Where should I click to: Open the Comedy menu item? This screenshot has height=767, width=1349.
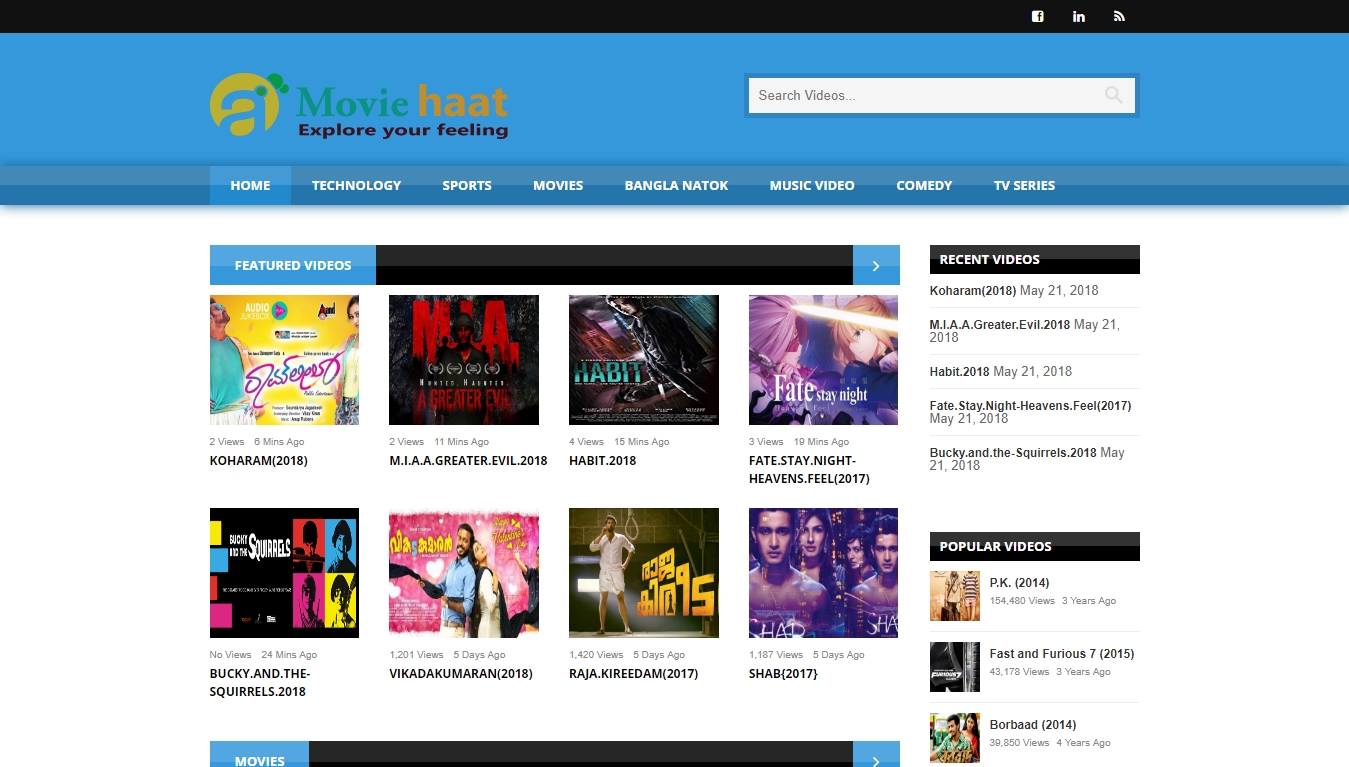pyautogui.click(x=924, y=185)
